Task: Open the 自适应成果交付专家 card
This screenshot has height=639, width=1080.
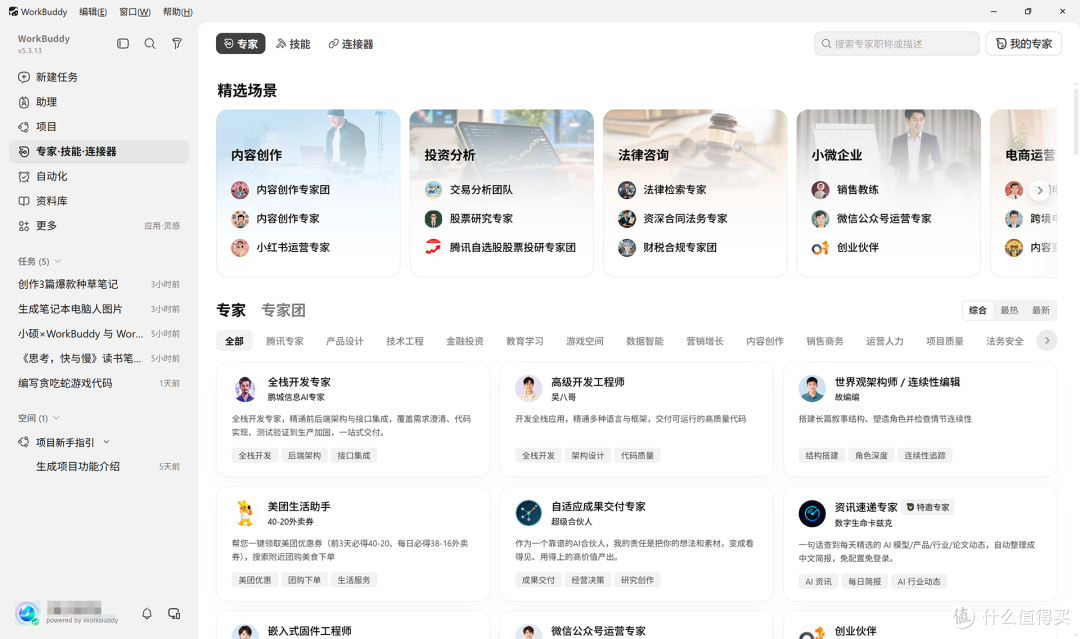Action: 636,543
